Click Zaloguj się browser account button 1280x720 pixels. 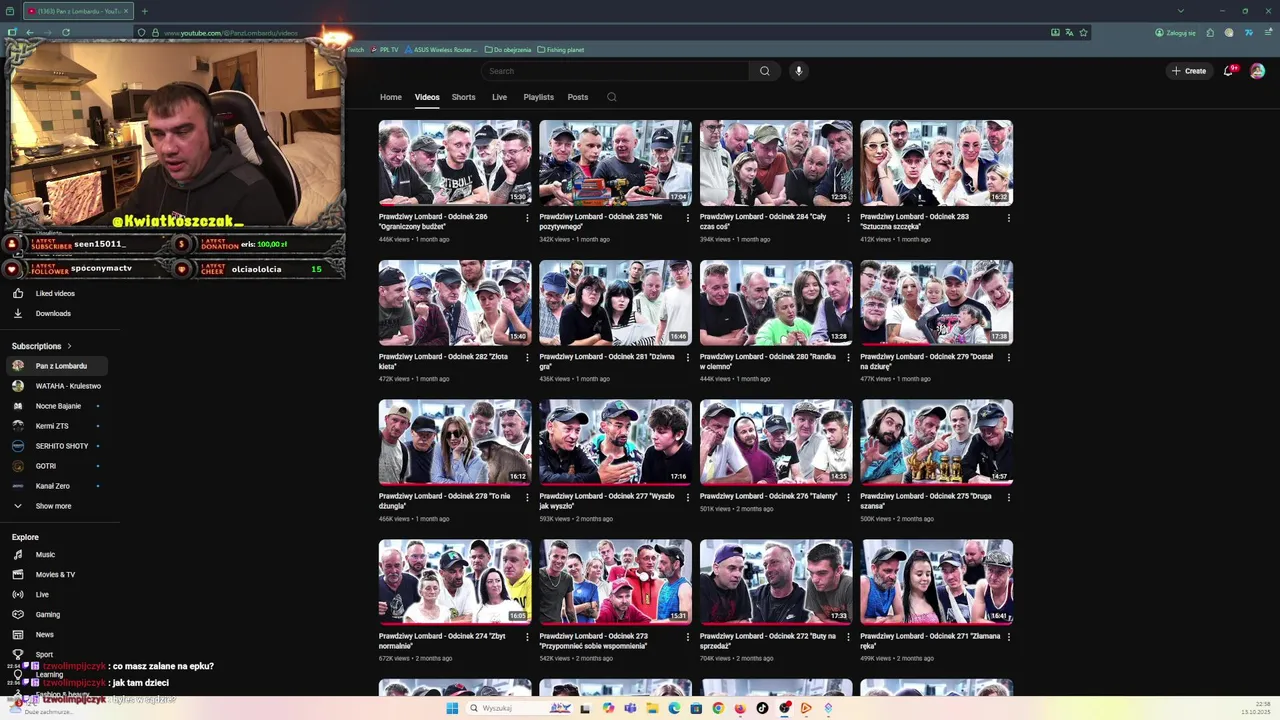[1175, 32]
